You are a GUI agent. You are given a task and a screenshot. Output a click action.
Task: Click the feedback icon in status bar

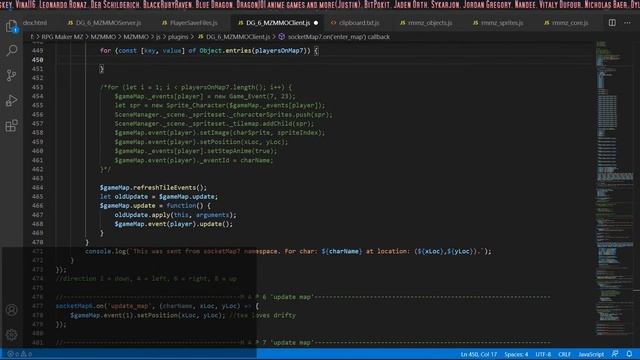tap(615, 354)
